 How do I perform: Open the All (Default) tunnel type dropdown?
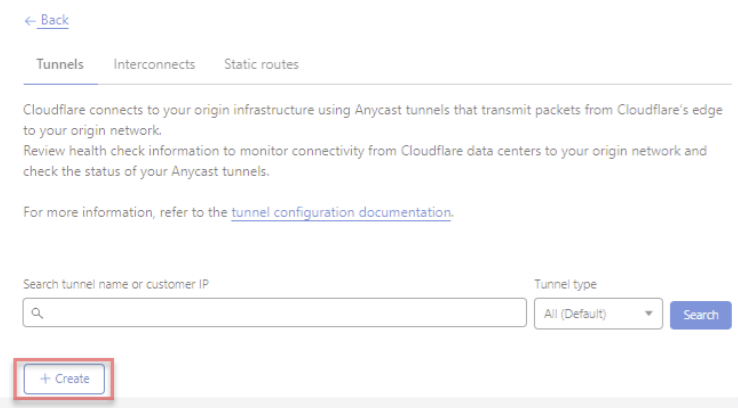coord(598,313)
